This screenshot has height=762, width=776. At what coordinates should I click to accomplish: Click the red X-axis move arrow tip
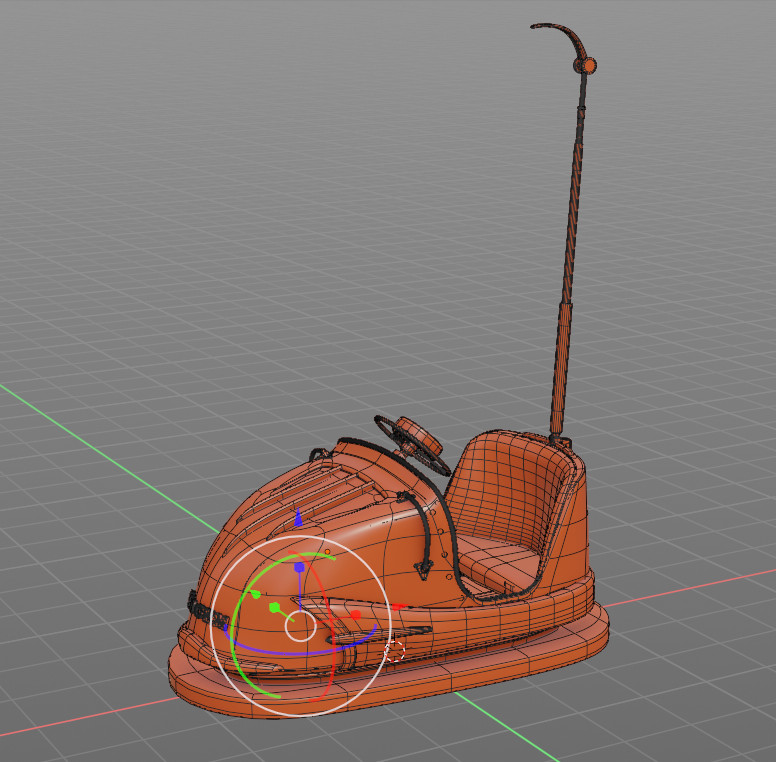(399, 606)
